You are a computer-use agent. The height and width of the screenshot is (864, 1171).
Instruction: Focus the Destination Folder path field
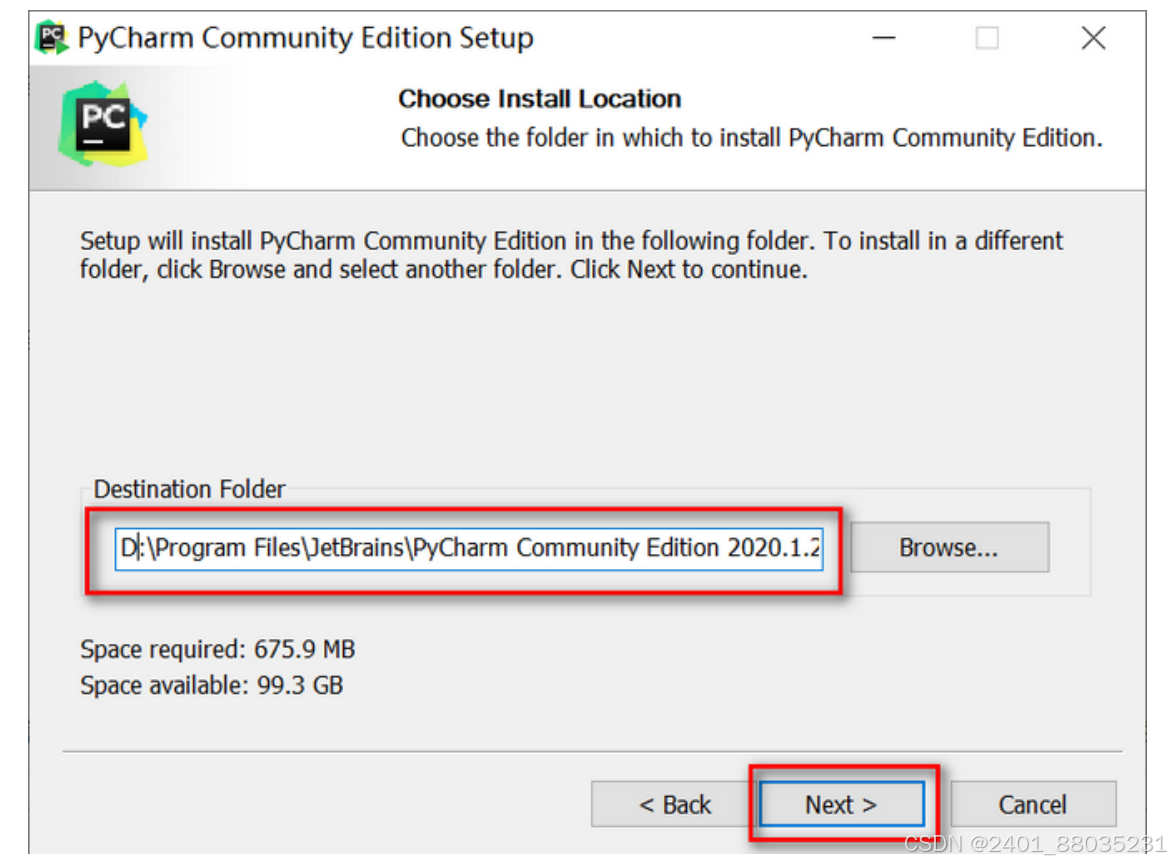tap(469, 548)
